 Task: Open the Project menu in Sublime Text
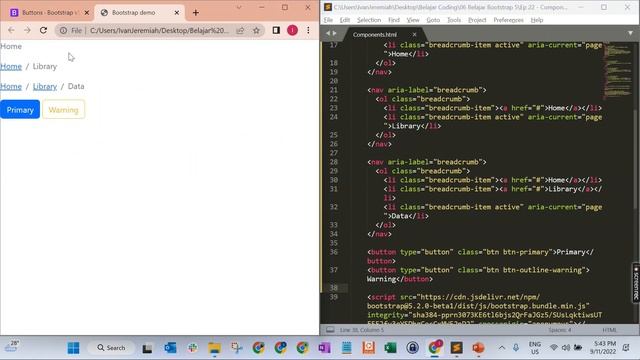[477, 20]
